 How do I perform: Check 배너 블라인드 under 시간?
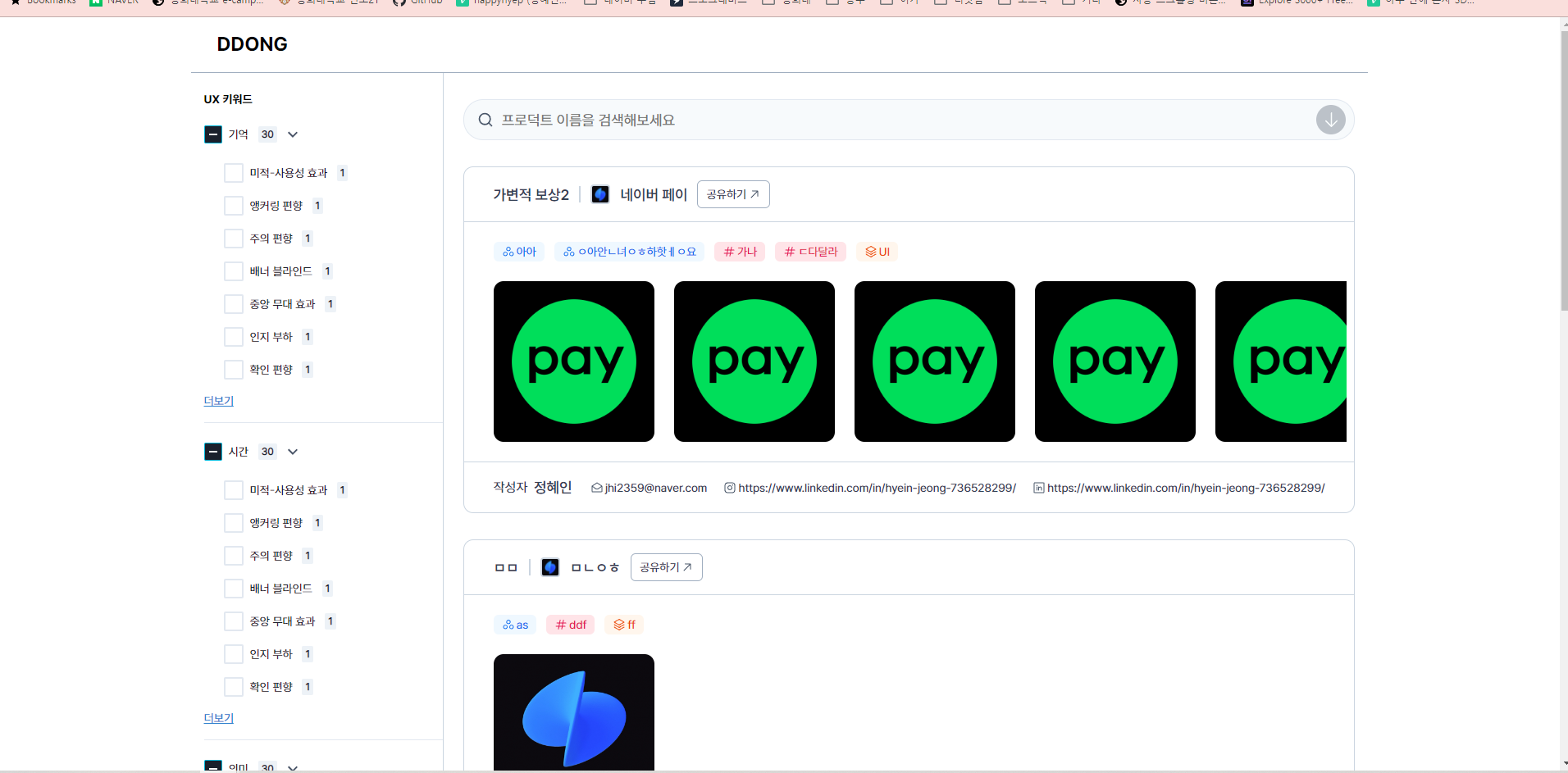[234, 589]
